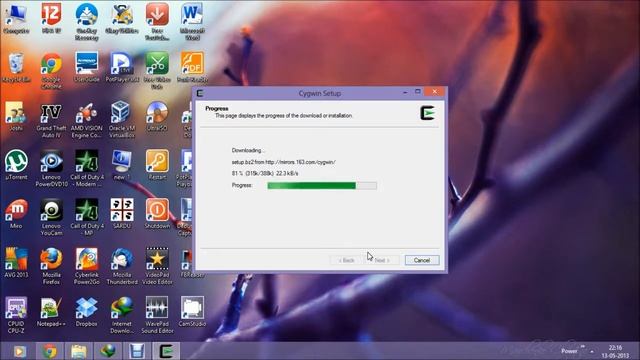The width and height of the screenshot is (640, 360).
Task: Select the SARDU desktop icon
Action: (x=122, y=214)
